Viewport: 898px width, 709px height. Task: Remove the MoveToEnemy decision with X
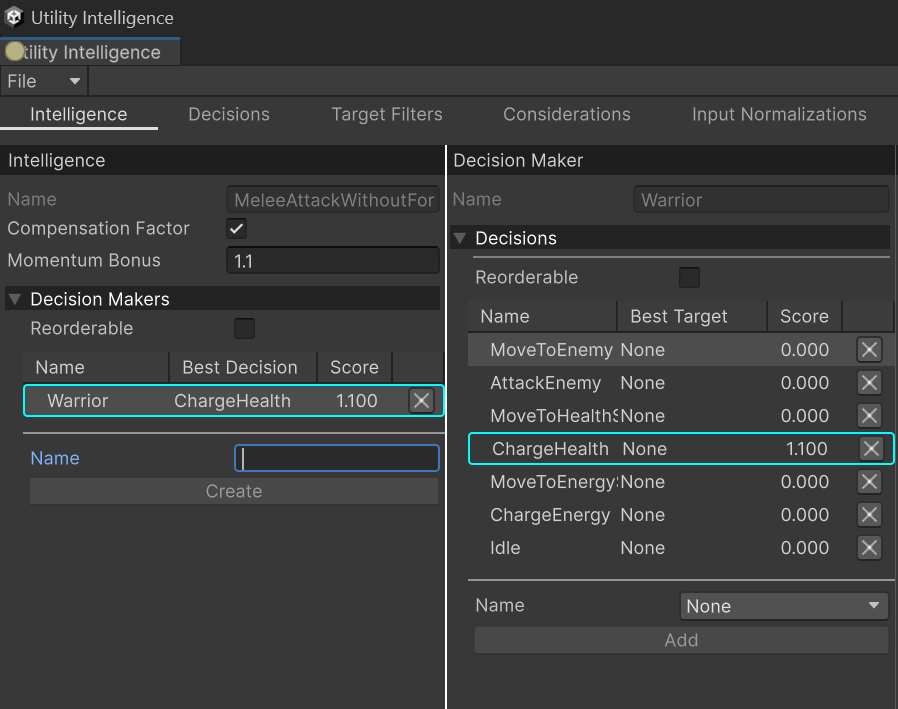tap(869, 349)
